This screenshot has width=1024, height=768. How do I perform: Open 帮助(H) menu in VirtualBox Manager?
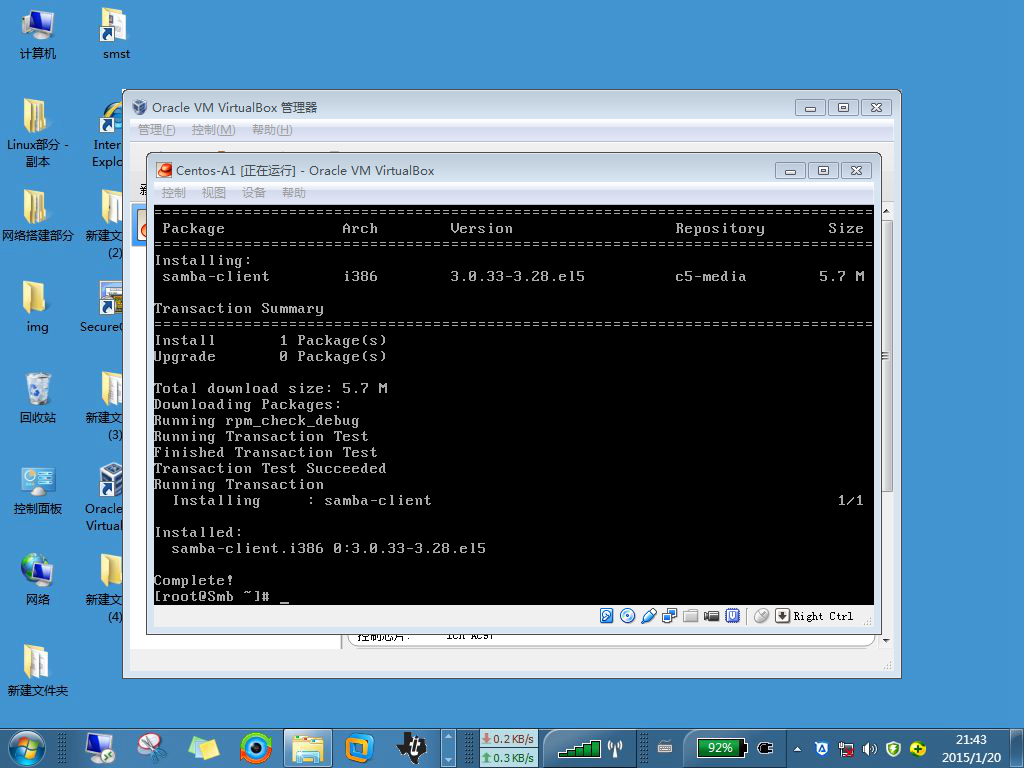click(272, 130)
